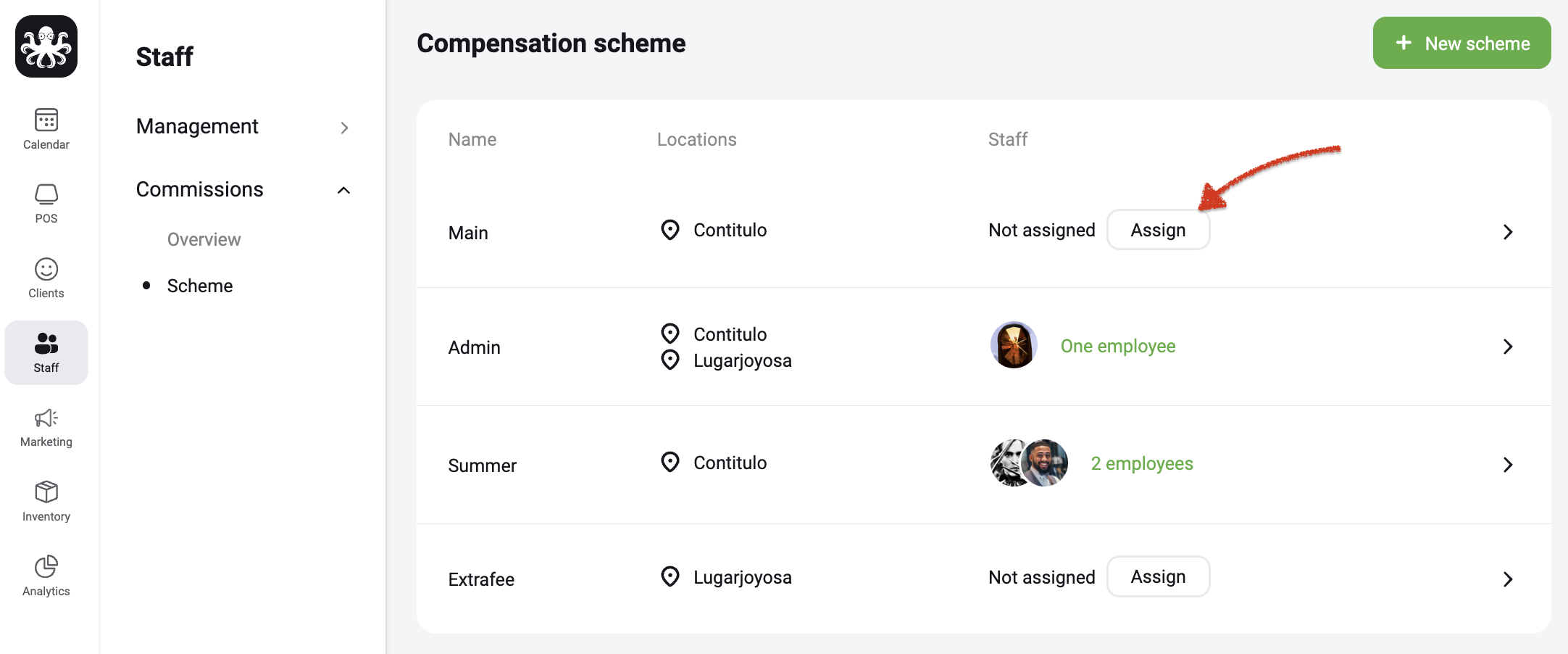Select the Staff people icon
The image size is (1568, 654).
(46, 343)
